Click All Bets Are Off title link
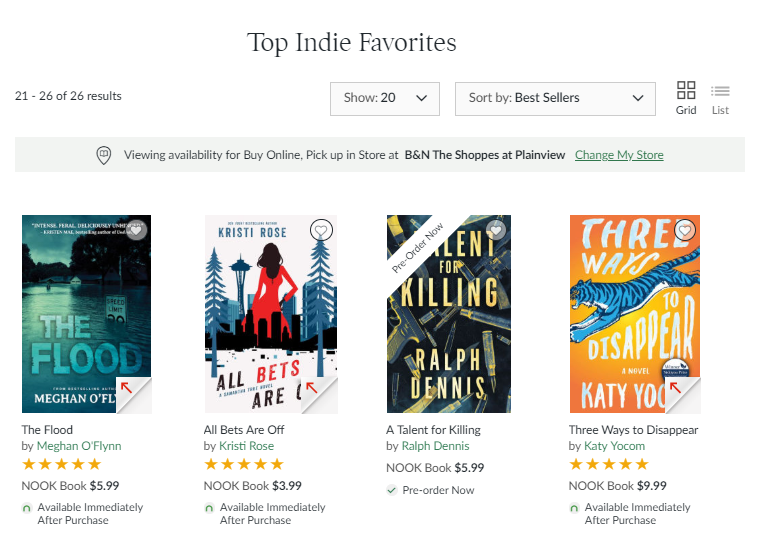The height and width of the screenshot is (549, 765). click(244, 430)
